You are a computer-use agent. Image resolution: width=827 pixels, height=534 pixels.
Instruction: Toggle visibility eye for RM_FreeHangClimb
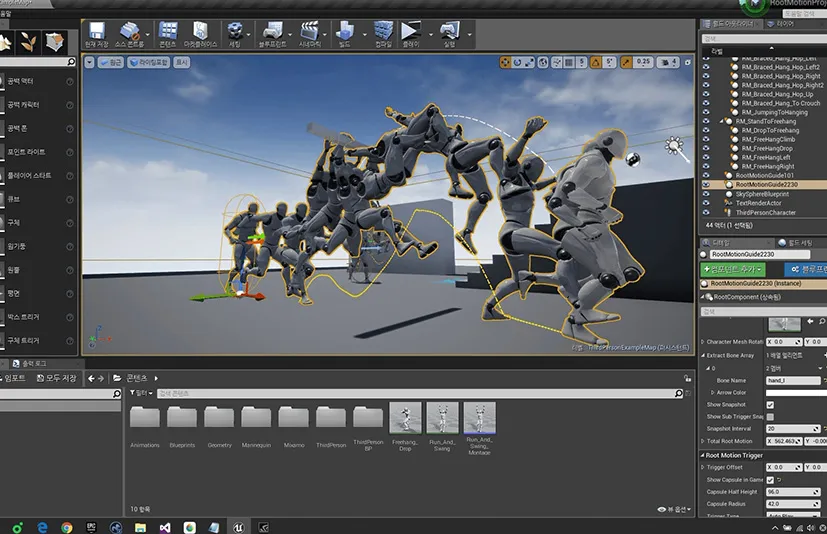(706, 139)
